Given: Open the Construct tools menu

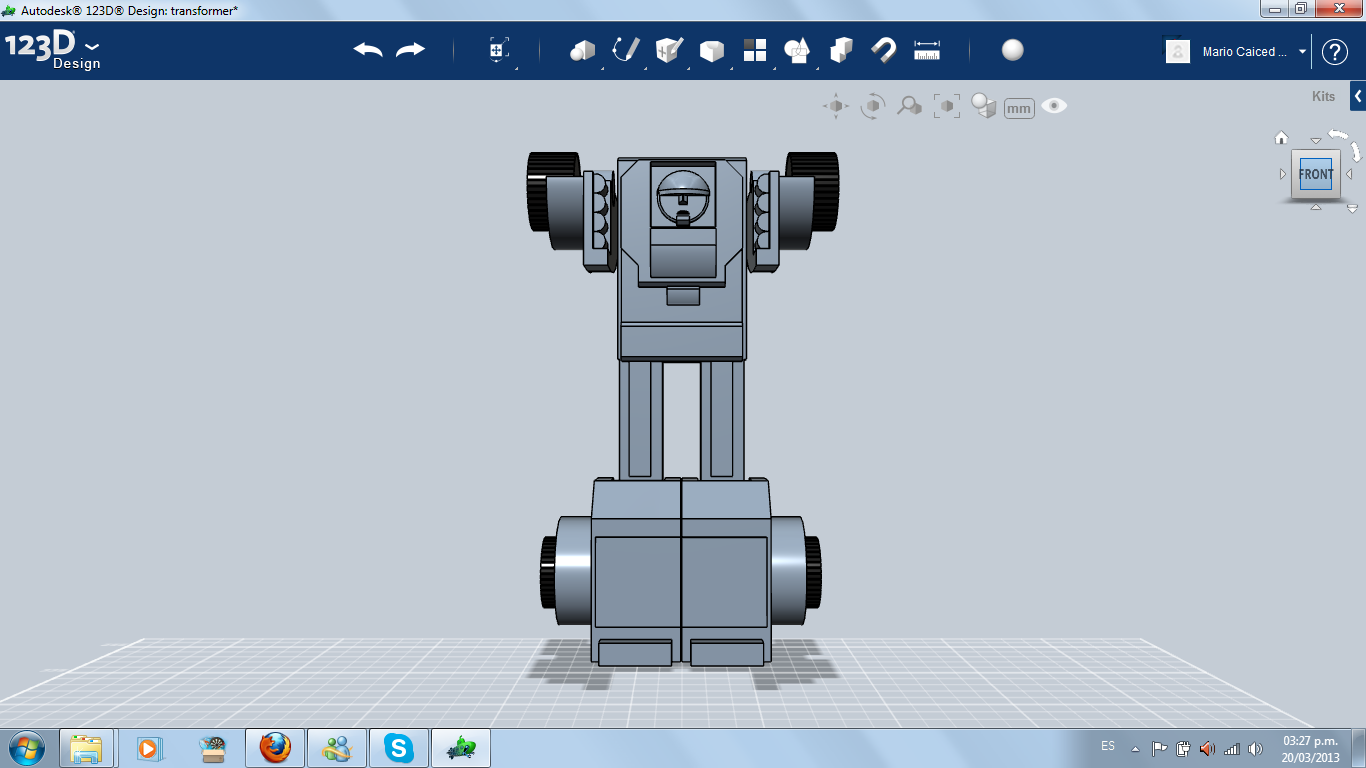Looking at the screenshot, I should pos(669,50).
